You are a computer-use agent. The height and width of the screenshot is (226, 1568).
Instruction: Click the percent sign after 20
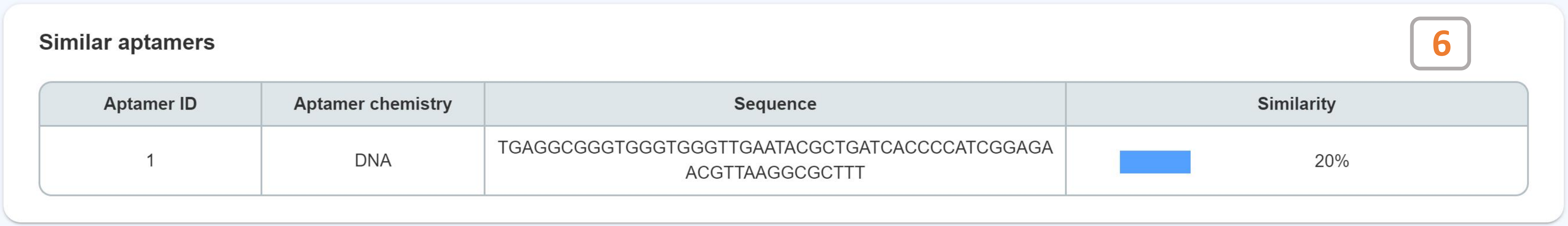pyautogui.click(x=1342, y=161)
